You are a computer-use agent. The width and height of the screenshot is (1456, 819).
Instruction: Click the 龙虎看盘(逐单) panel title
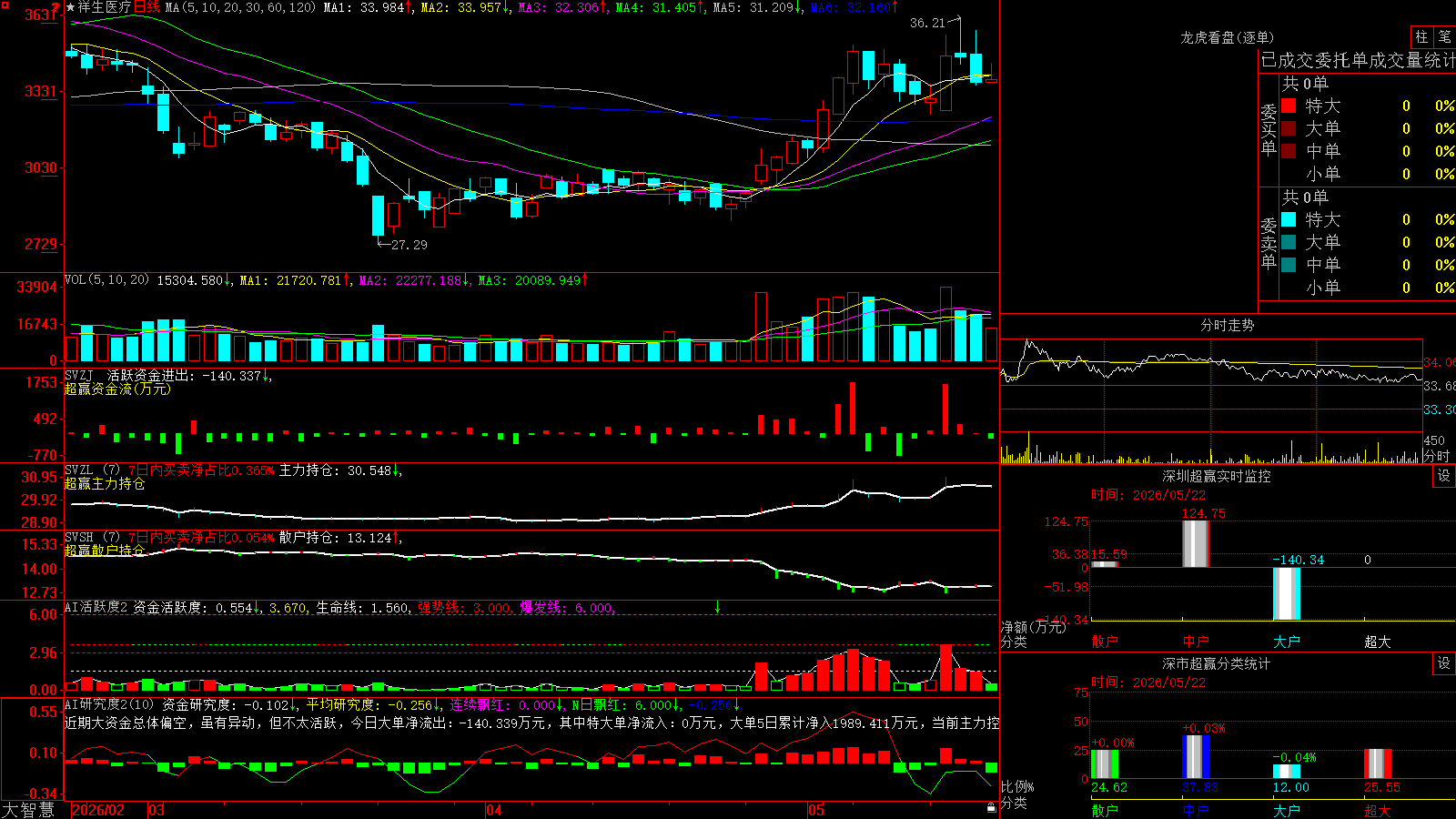1228,37
